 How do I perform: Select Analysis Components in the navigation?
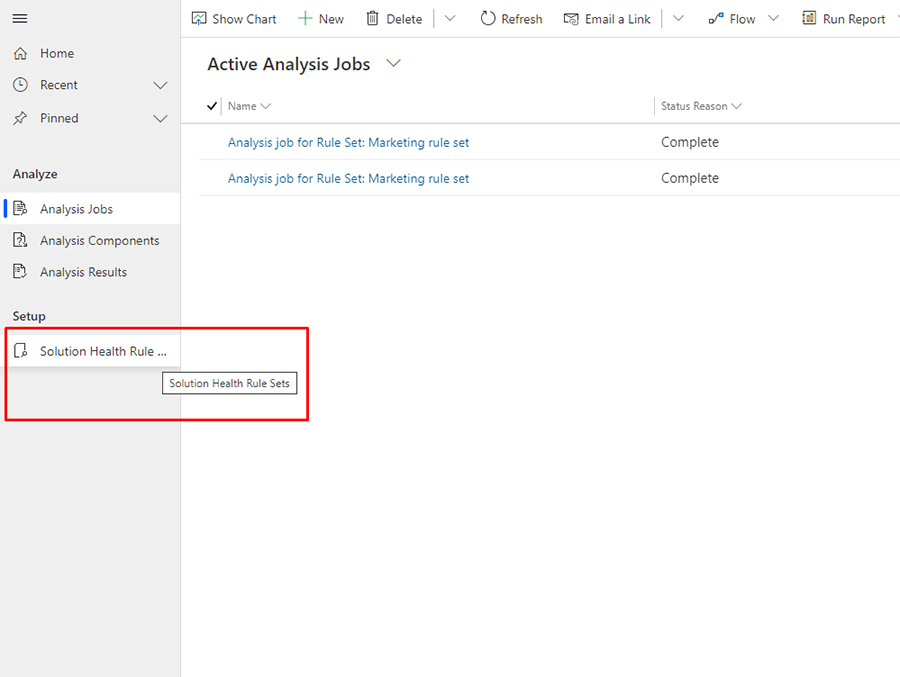coord(92,240)
